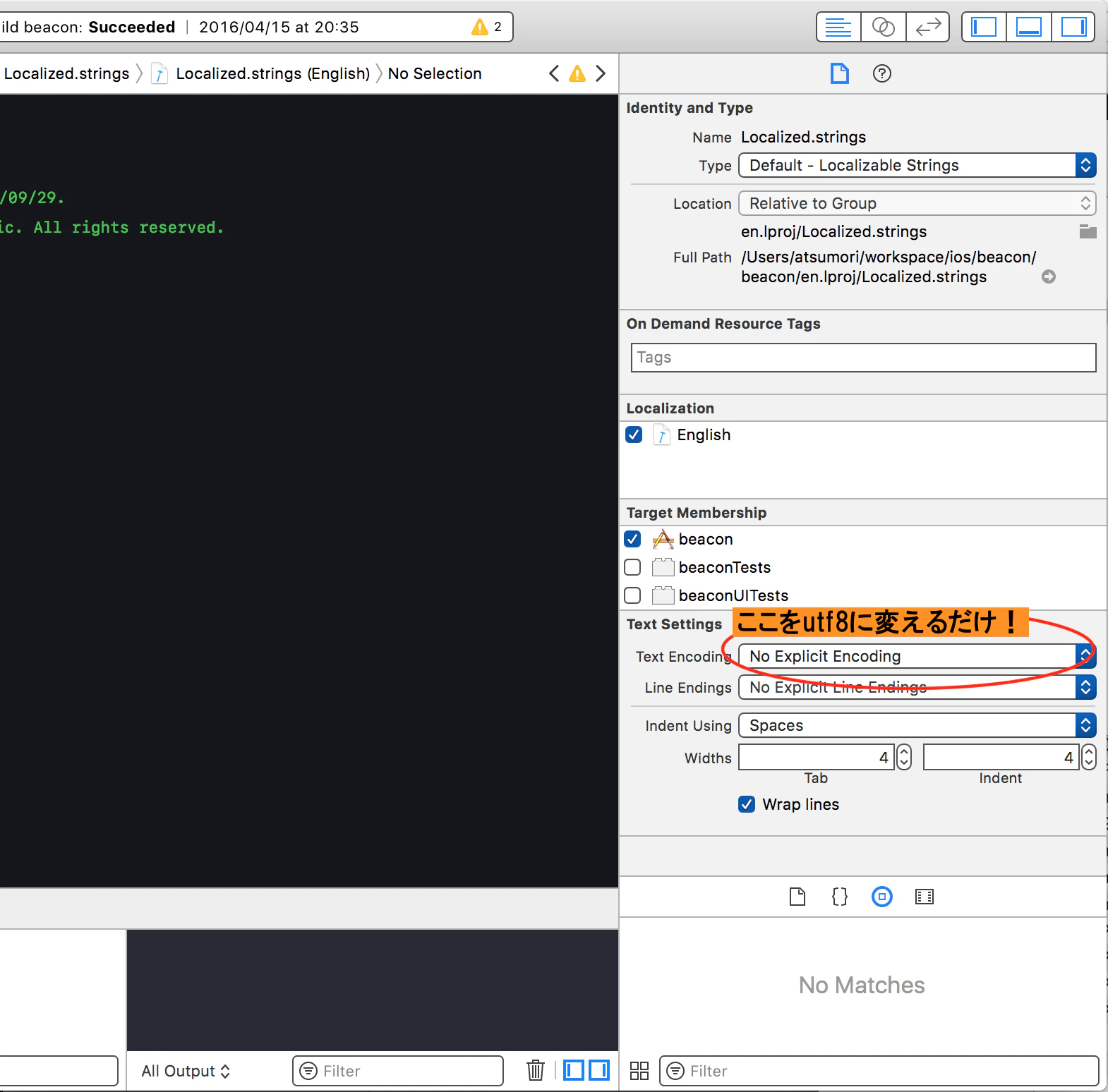
Task: Check the beaconTests target membership
Action: point(632,567)
